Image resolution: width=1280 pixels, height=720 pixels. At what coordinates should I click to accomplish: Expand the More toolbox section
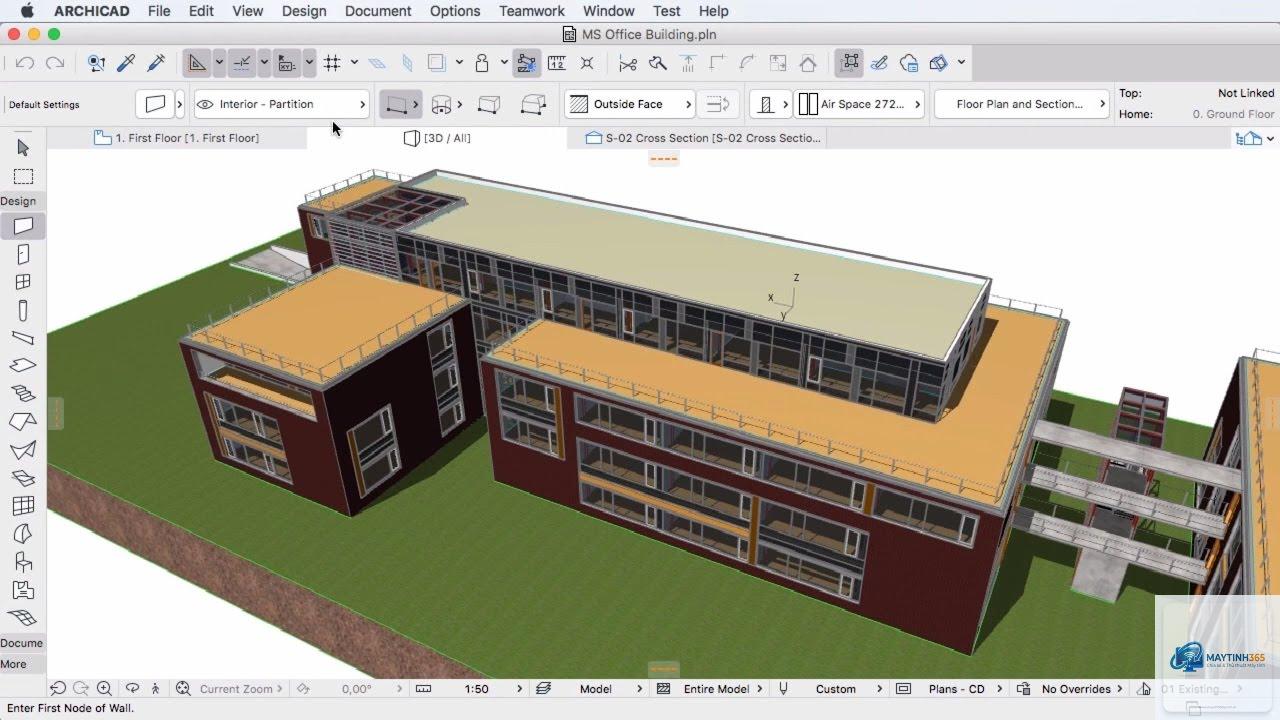(x=21, y=664)
